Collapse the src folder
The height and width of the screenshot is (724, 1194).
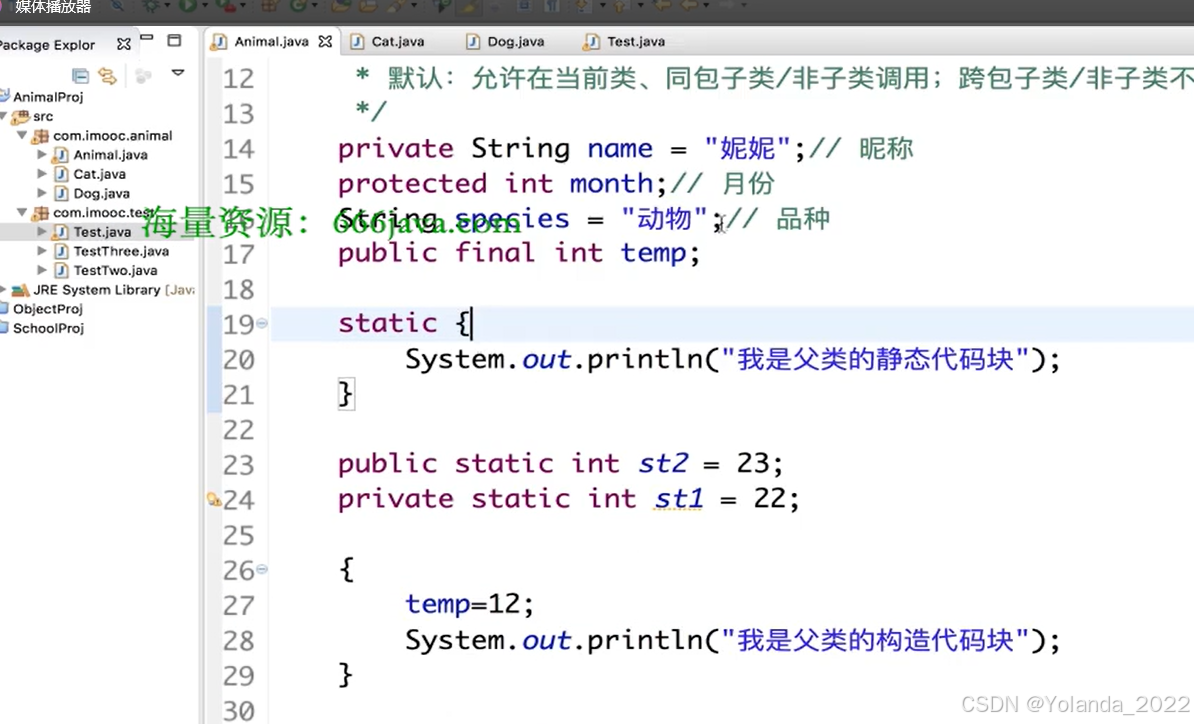tap(5, 116)
